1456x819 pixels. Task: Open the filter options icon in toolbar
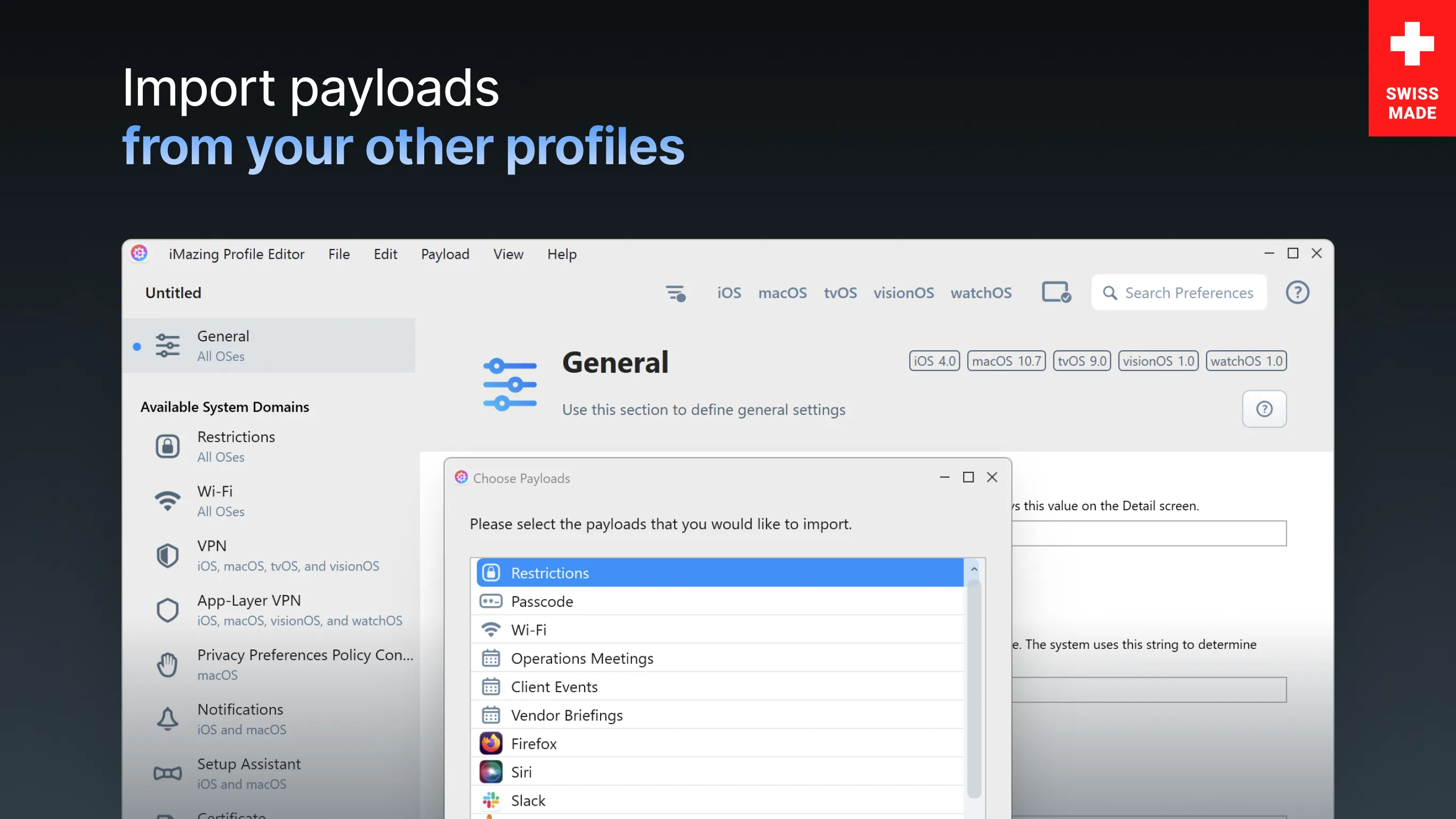click(675, 293)
